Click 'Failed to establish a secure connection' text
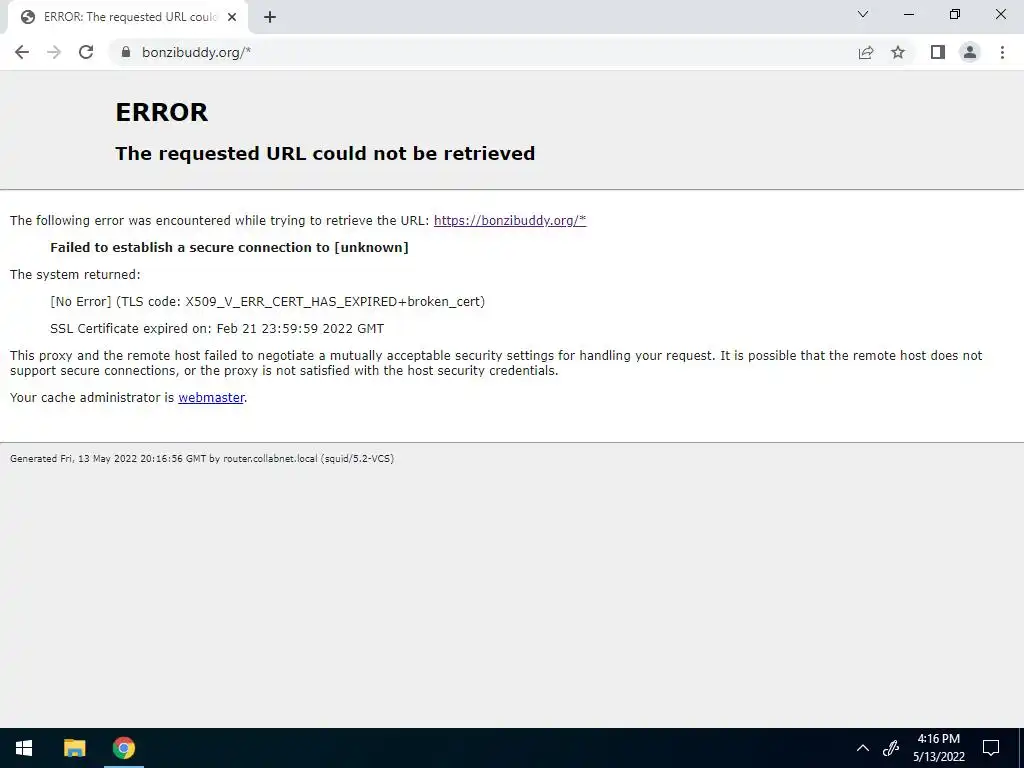This screenshot has height=768, width=1024. (229, 248)
